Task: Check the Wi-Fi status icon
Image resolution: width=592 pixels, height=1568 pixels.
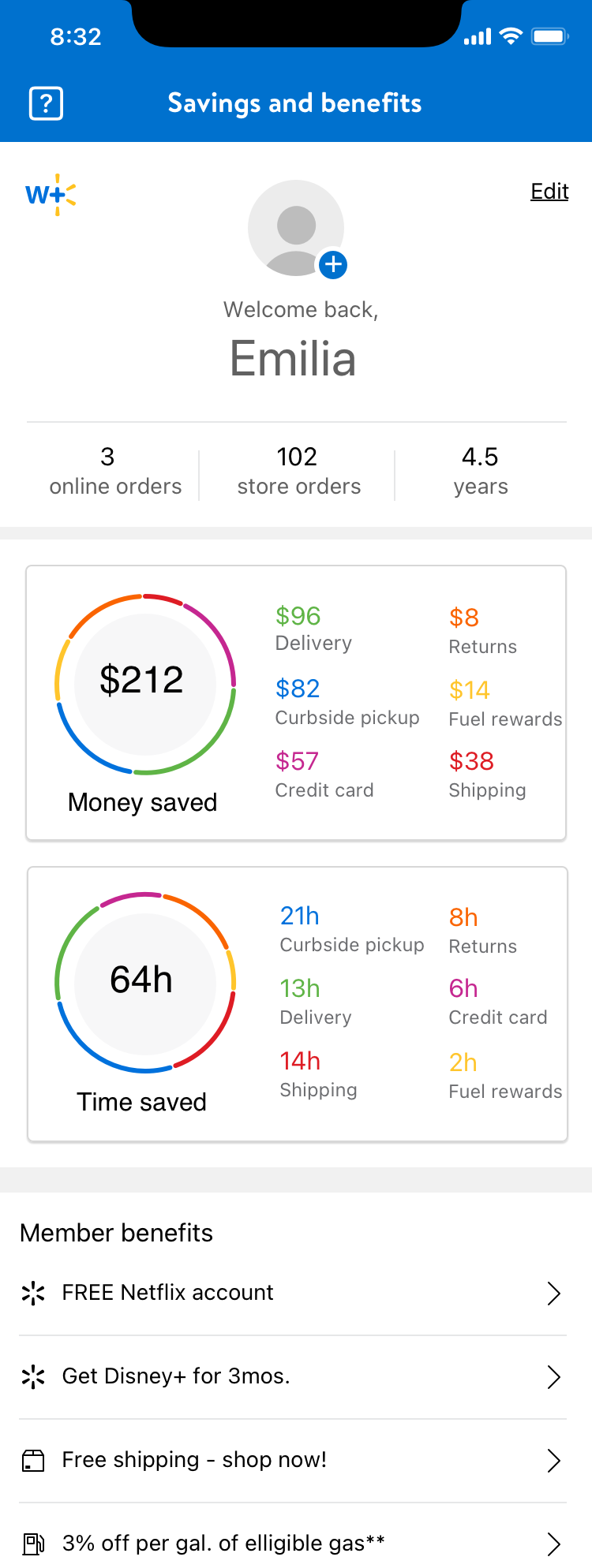Action: tap(511, 36)
